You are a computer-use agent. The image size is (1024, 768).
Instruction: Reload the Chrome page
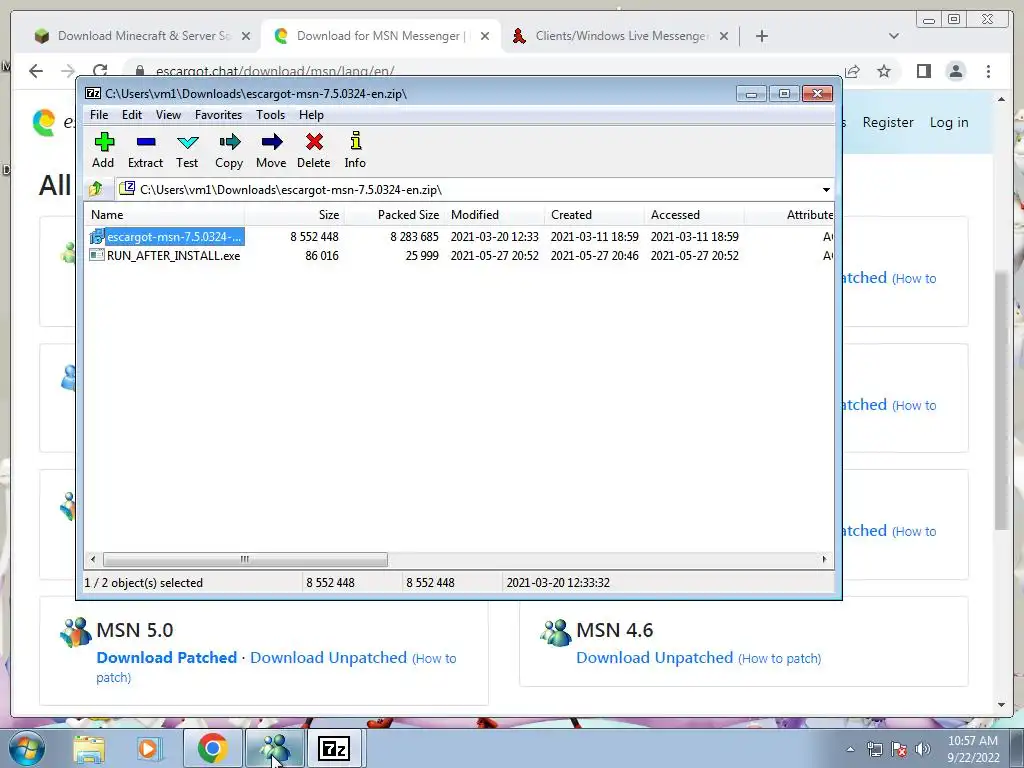coord(100,71)
